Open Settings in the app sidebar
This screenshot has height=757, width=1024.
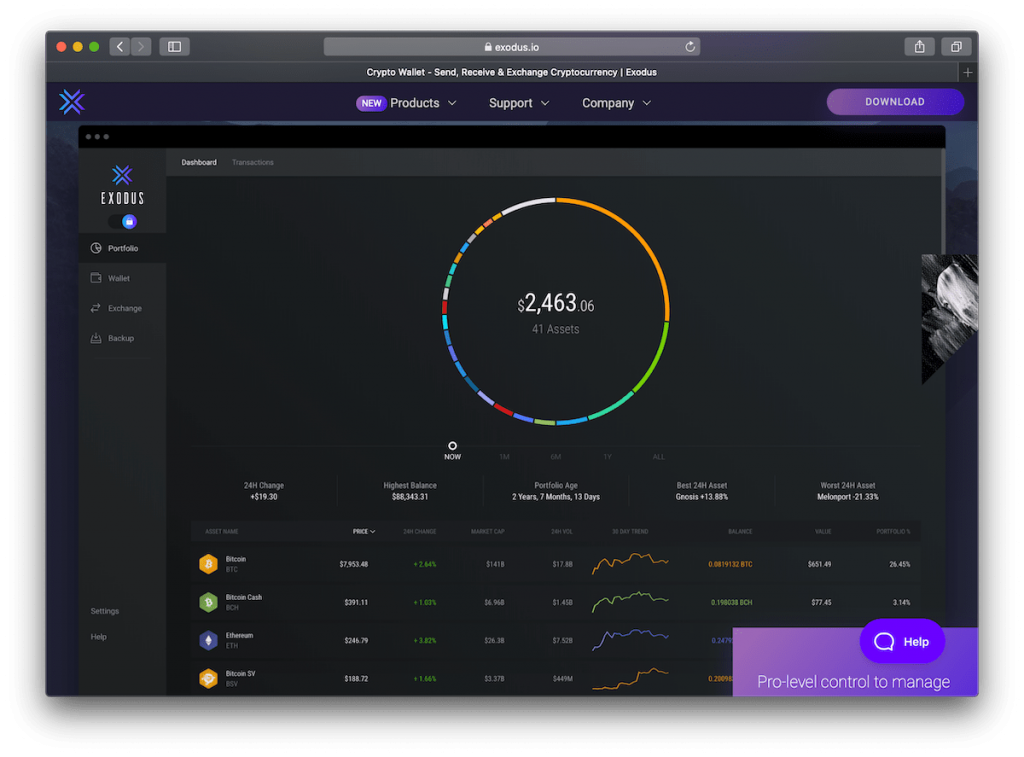pos(104,611)
